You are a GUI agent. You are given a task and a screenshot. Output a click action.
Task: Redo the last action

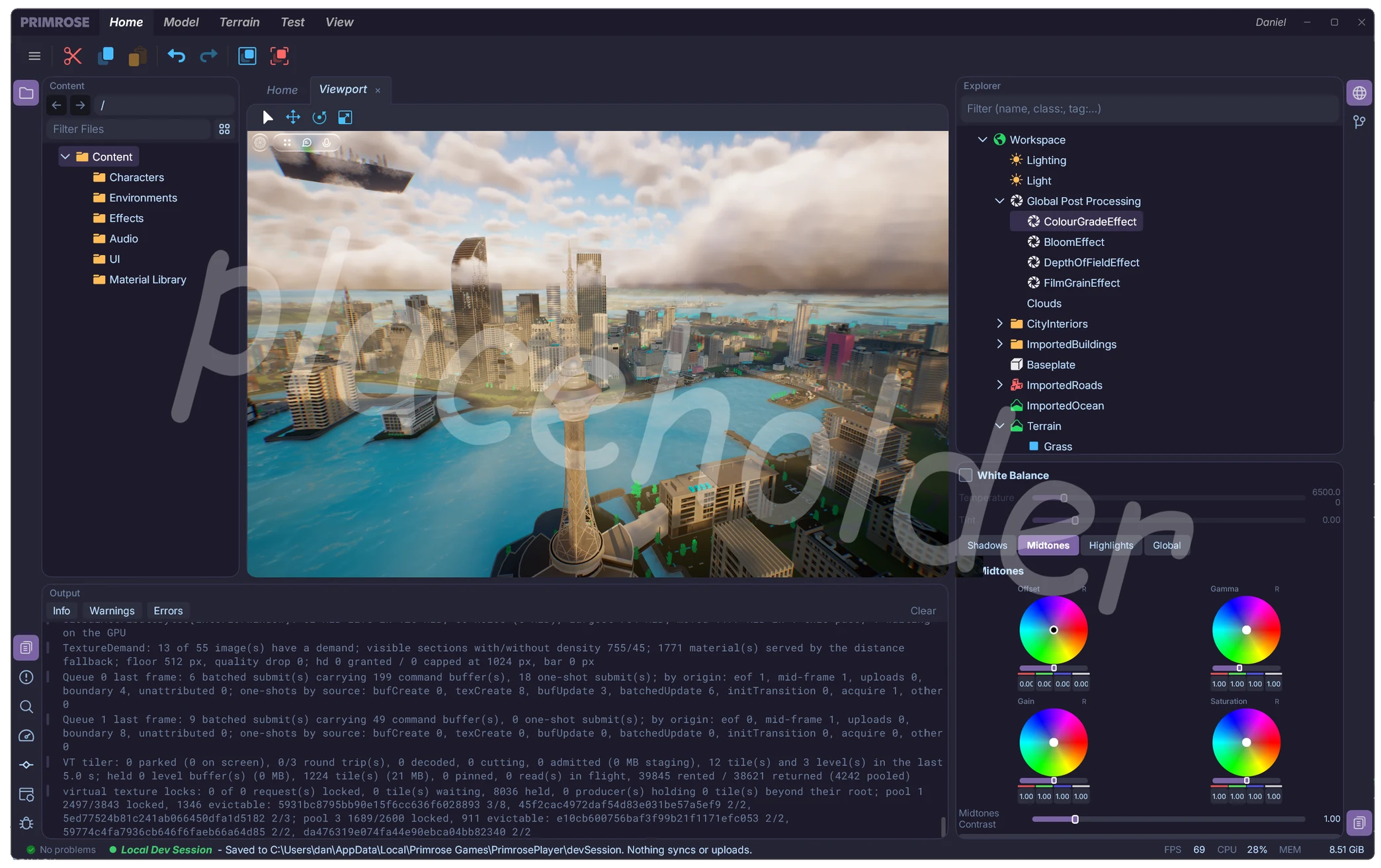(x=208, y=56)
